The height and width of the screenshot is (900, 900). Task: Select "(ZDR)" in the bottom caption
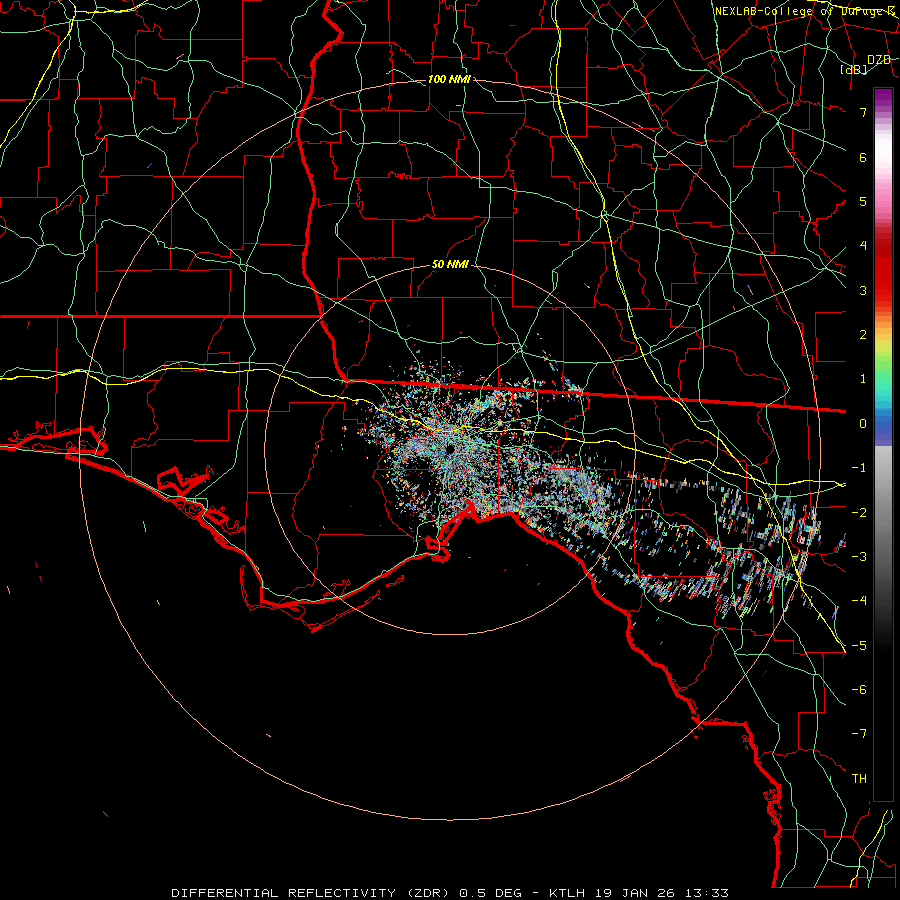coord(429,893)
